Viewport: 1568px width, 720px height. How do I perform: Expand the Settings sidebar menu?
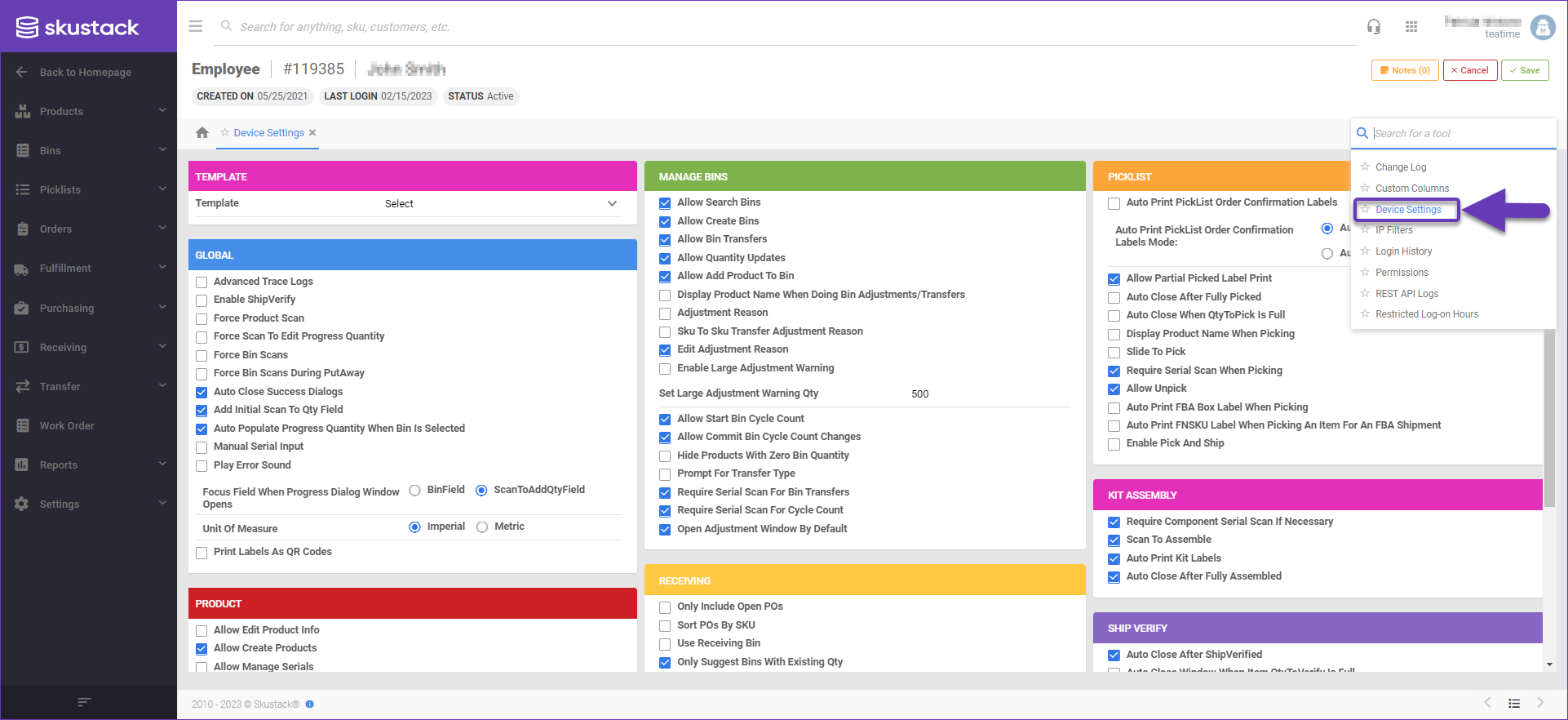(88, 504)
